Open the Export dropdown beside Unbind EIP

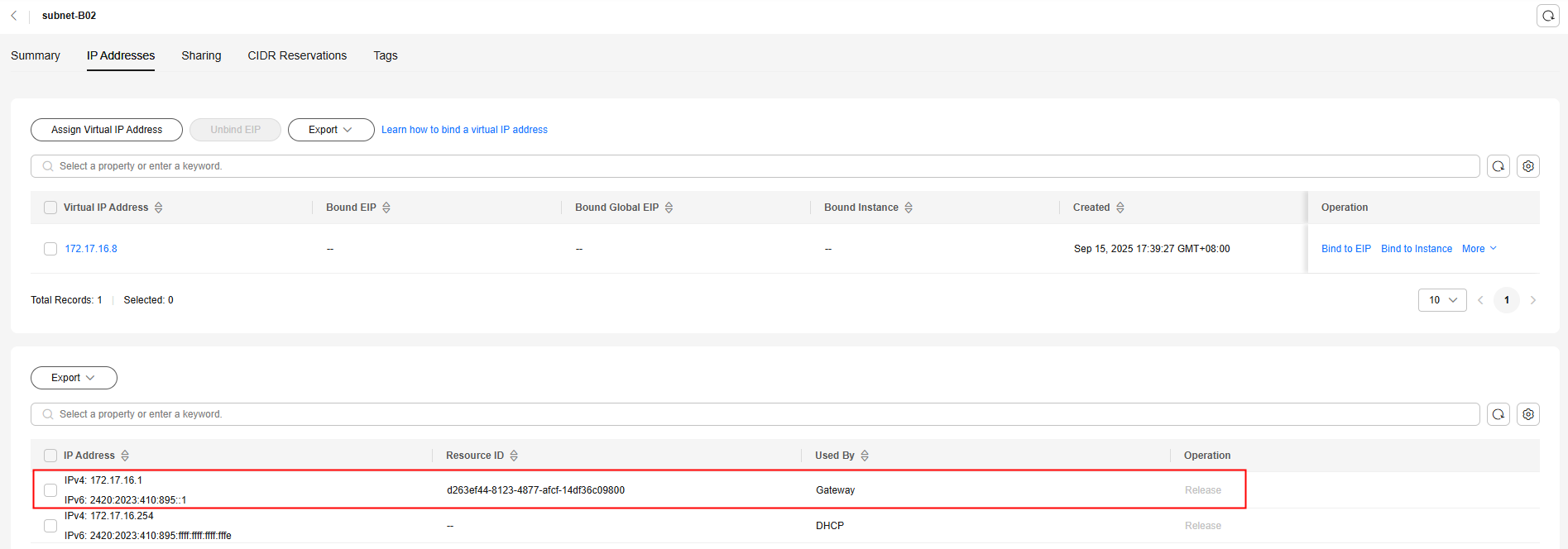click(x=330, y=130)
